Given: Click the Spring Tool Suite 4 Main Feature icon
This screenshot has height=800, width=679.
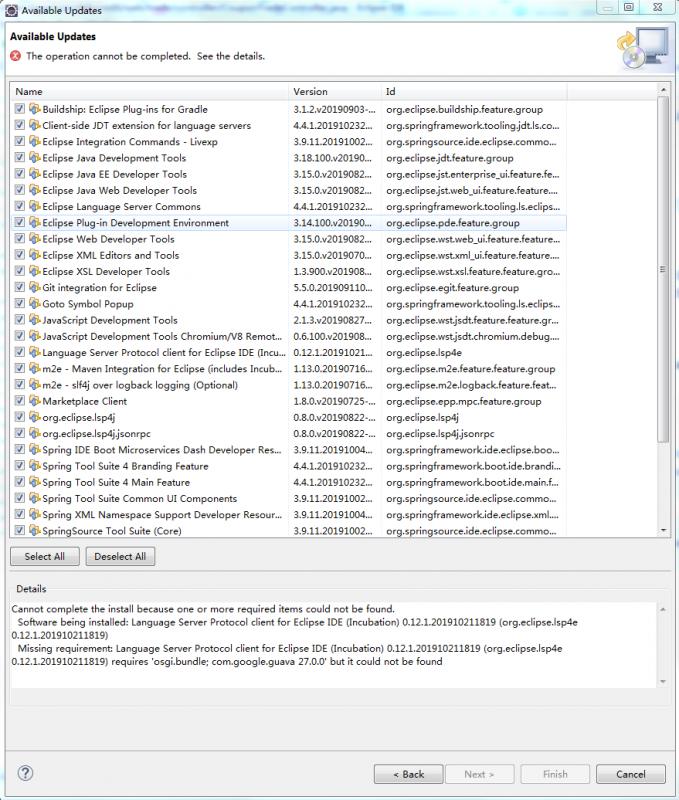Looking at the screenshot, I should click(x=35, y=482).
